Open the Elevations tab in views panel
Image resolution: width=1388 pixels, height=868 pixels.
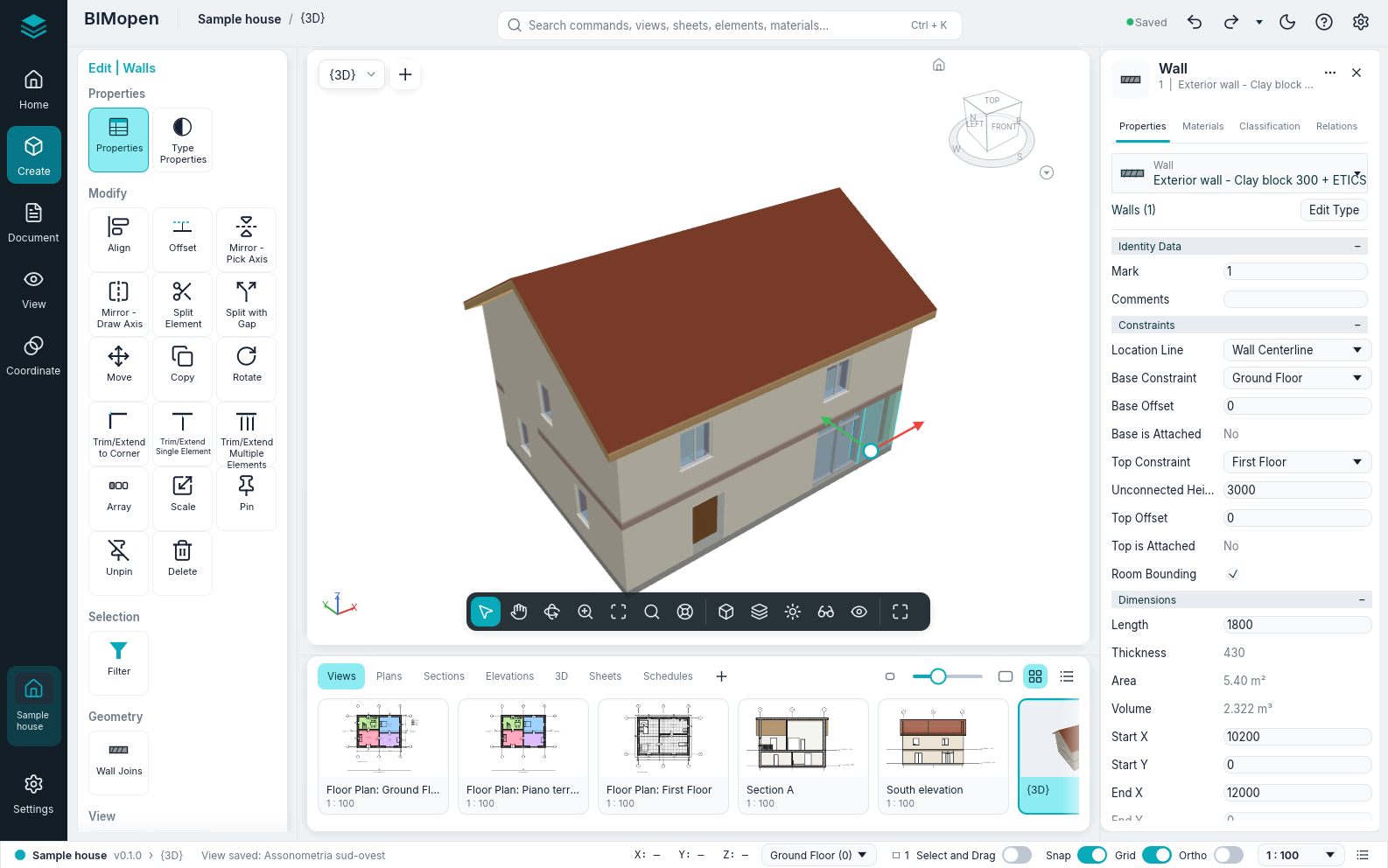point(509,676)
